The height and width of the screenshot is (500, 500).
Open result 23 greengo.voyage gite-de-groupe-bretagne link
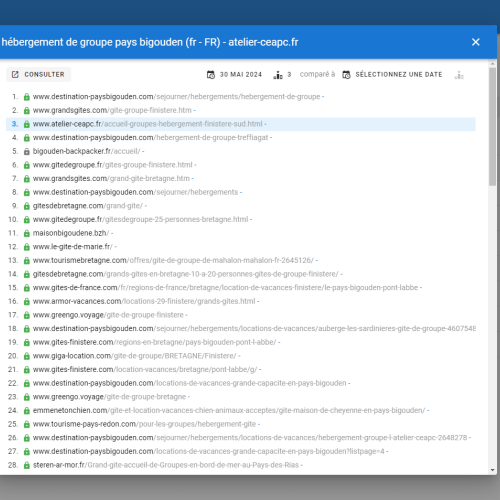click(x=109, y=397)
